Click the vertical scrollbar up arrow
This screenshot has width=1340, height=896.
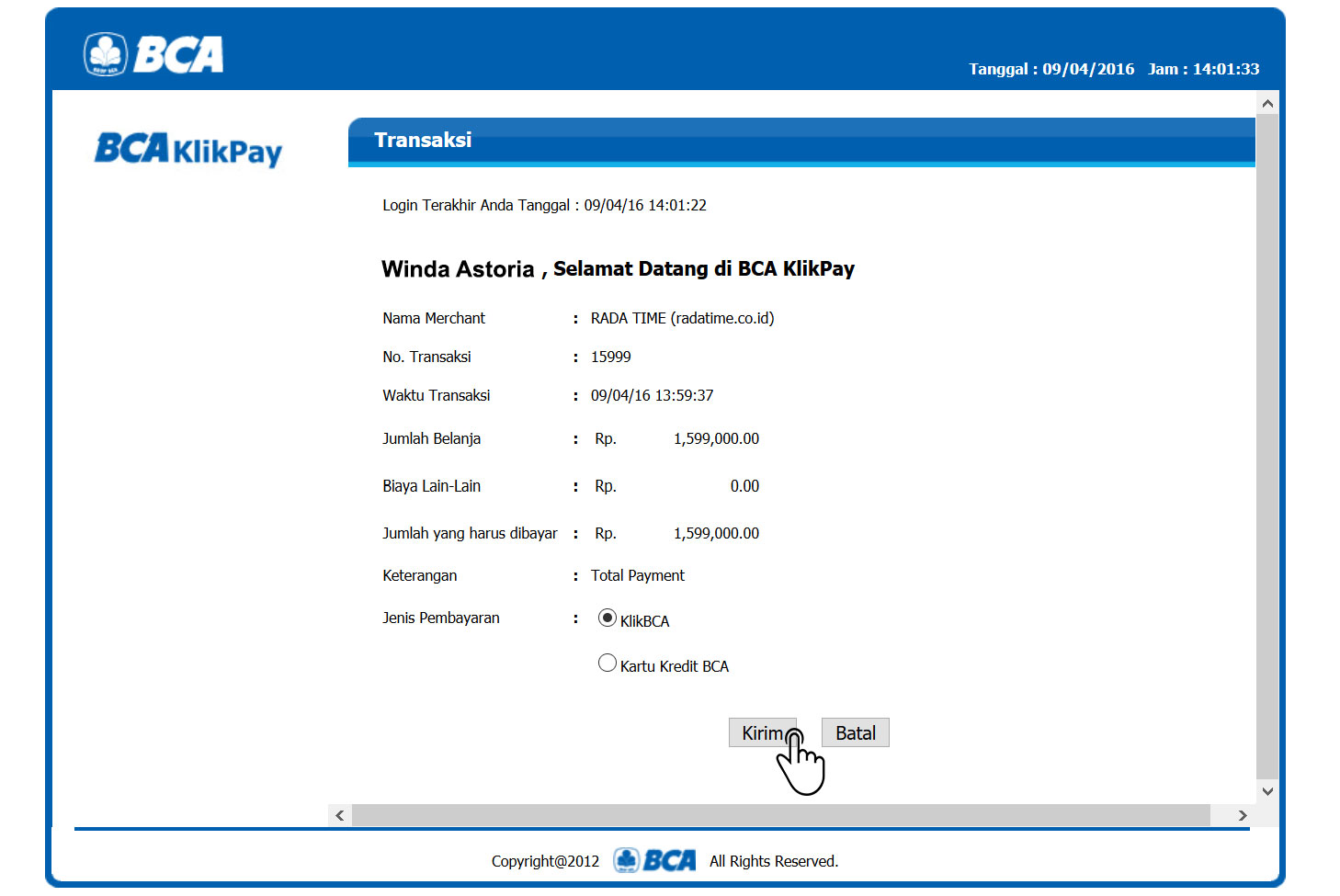[x=1267, y=104]
